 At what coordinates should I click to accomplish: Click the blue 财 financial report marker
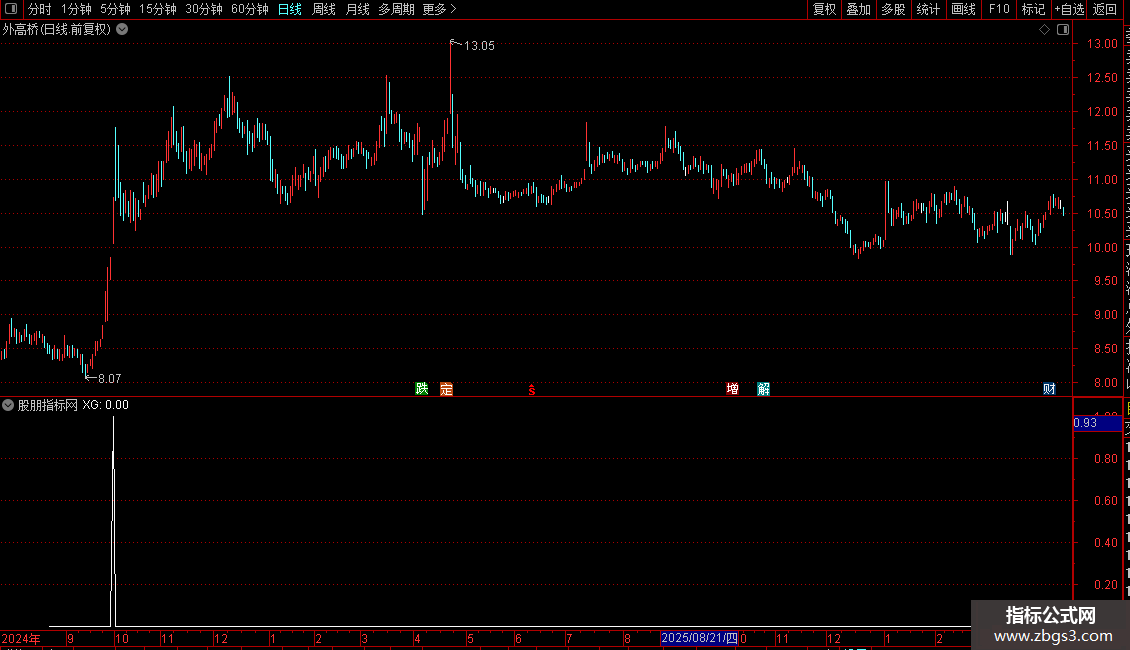(1049, 389)
